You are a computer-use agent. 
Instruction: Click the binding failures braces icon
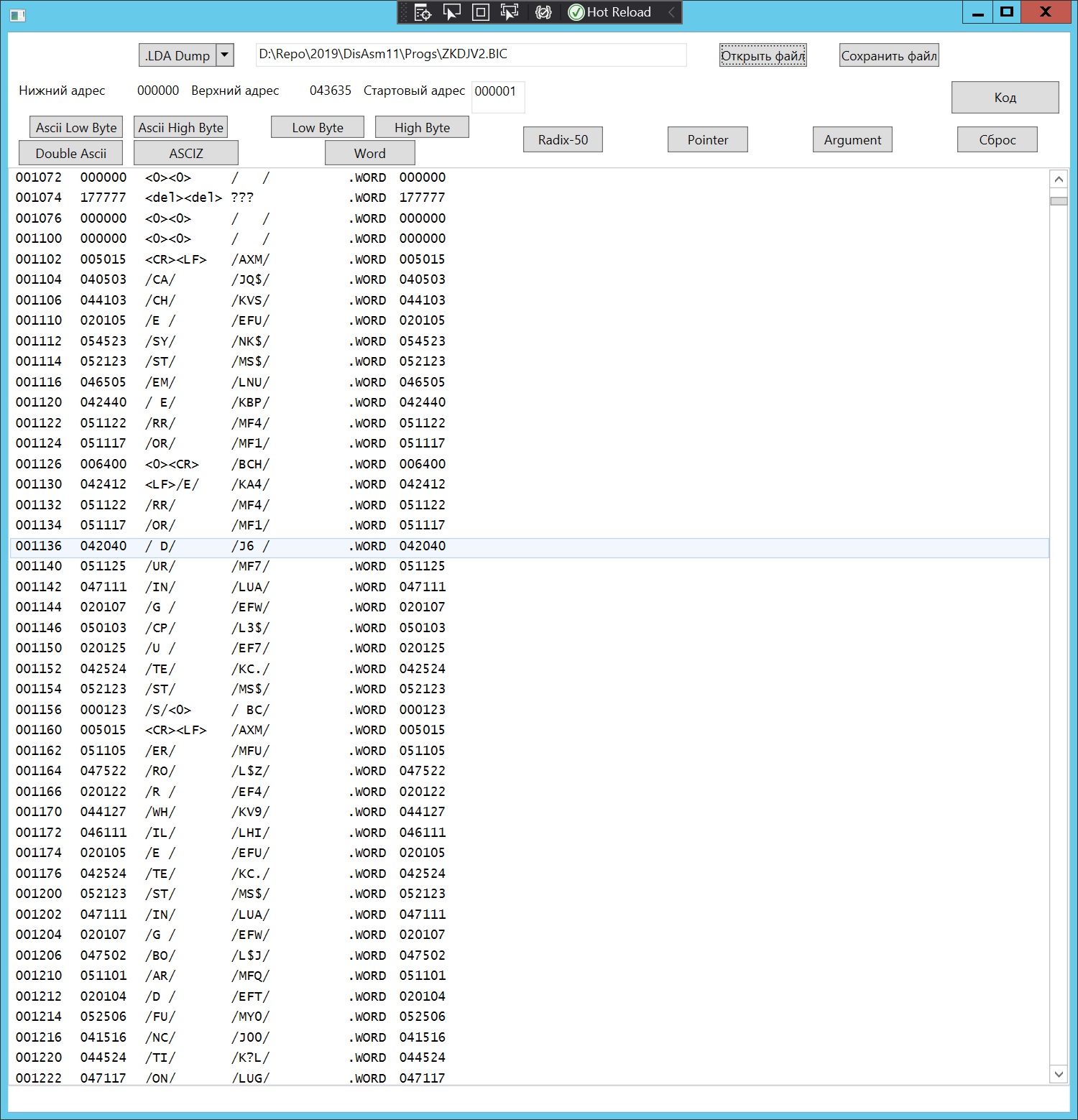pos(543,12)
